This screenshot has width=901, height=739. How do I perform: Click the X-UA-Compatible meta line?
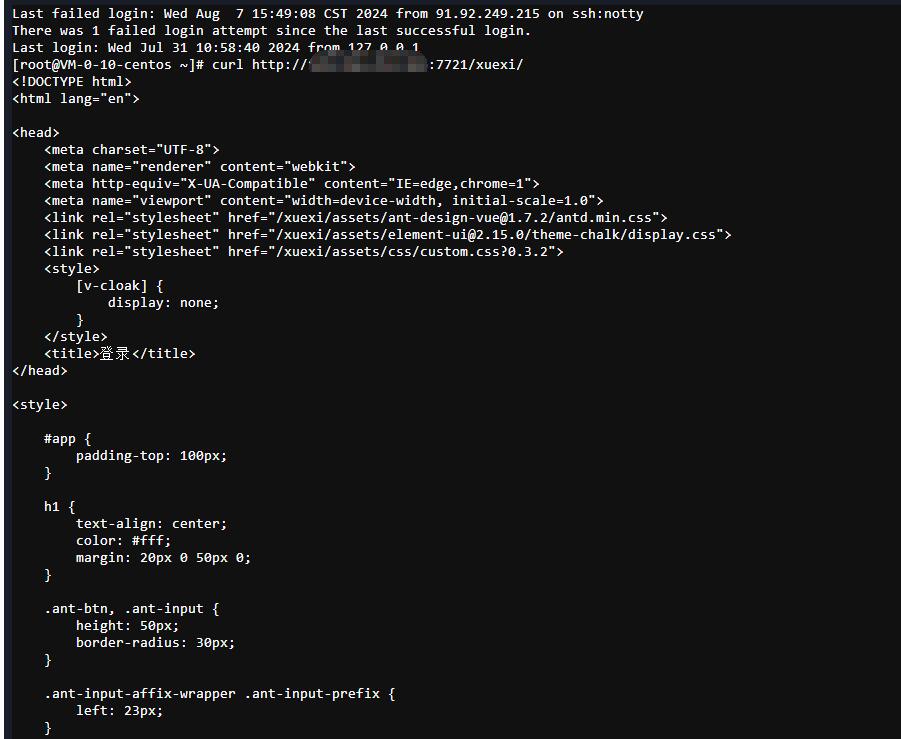click(x=292, y=184)
